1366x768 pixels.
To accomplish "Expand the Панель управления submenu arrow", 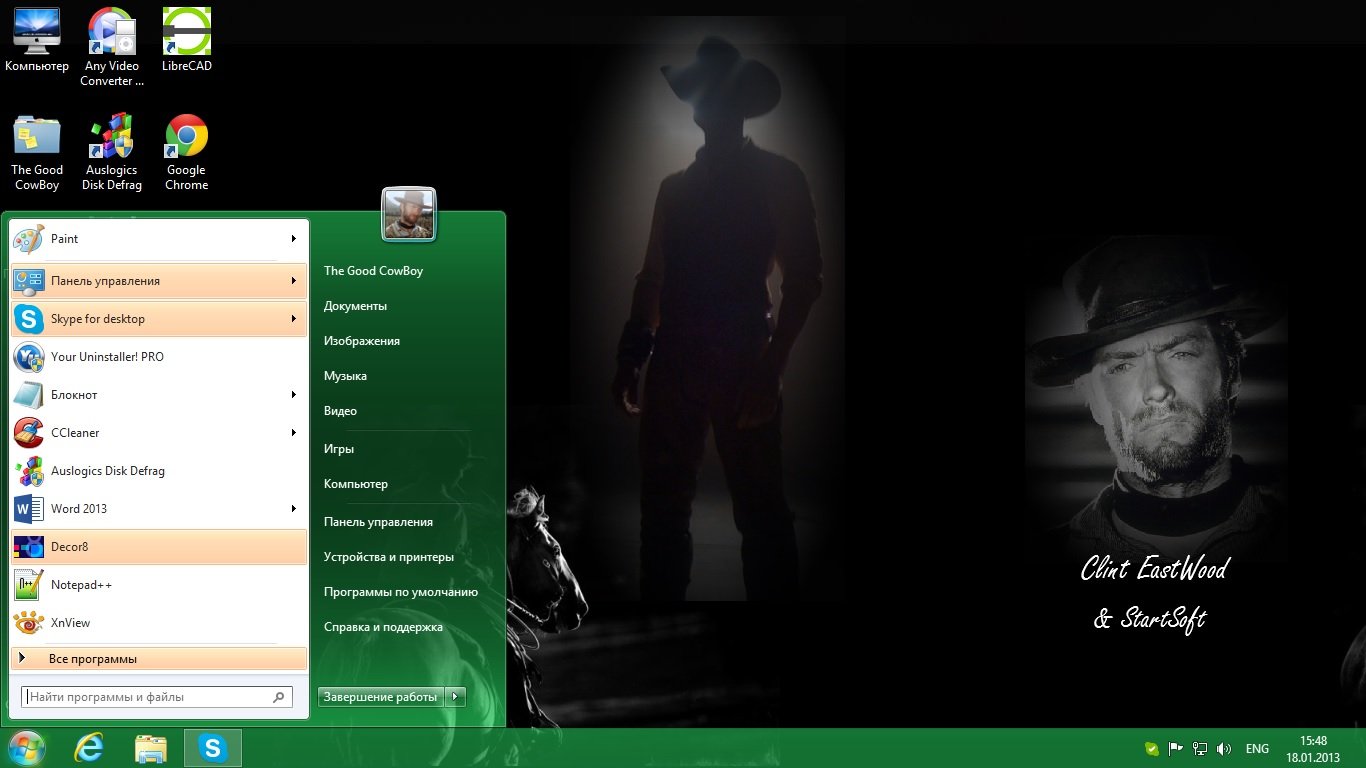I will click(x=294, y=281).
